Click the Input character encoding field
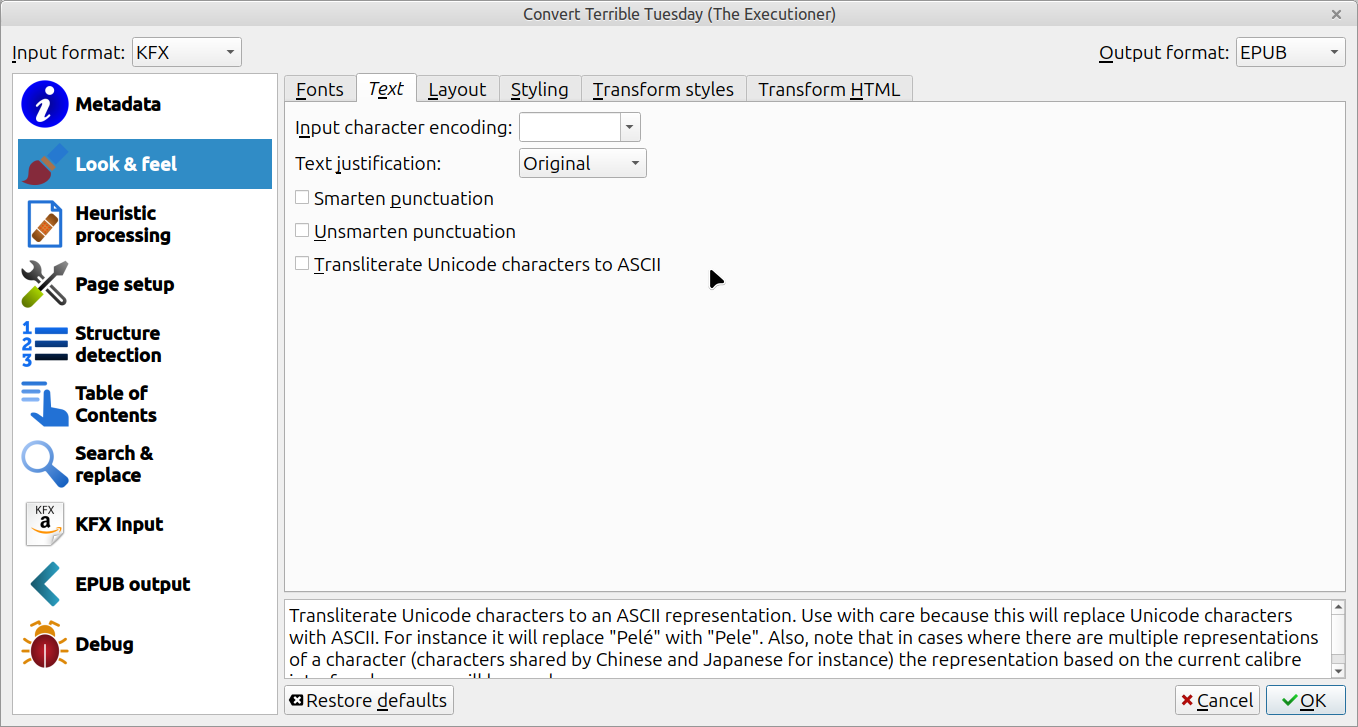The height and width of the screenshot is (727, 1358). [x=570, y=127]
